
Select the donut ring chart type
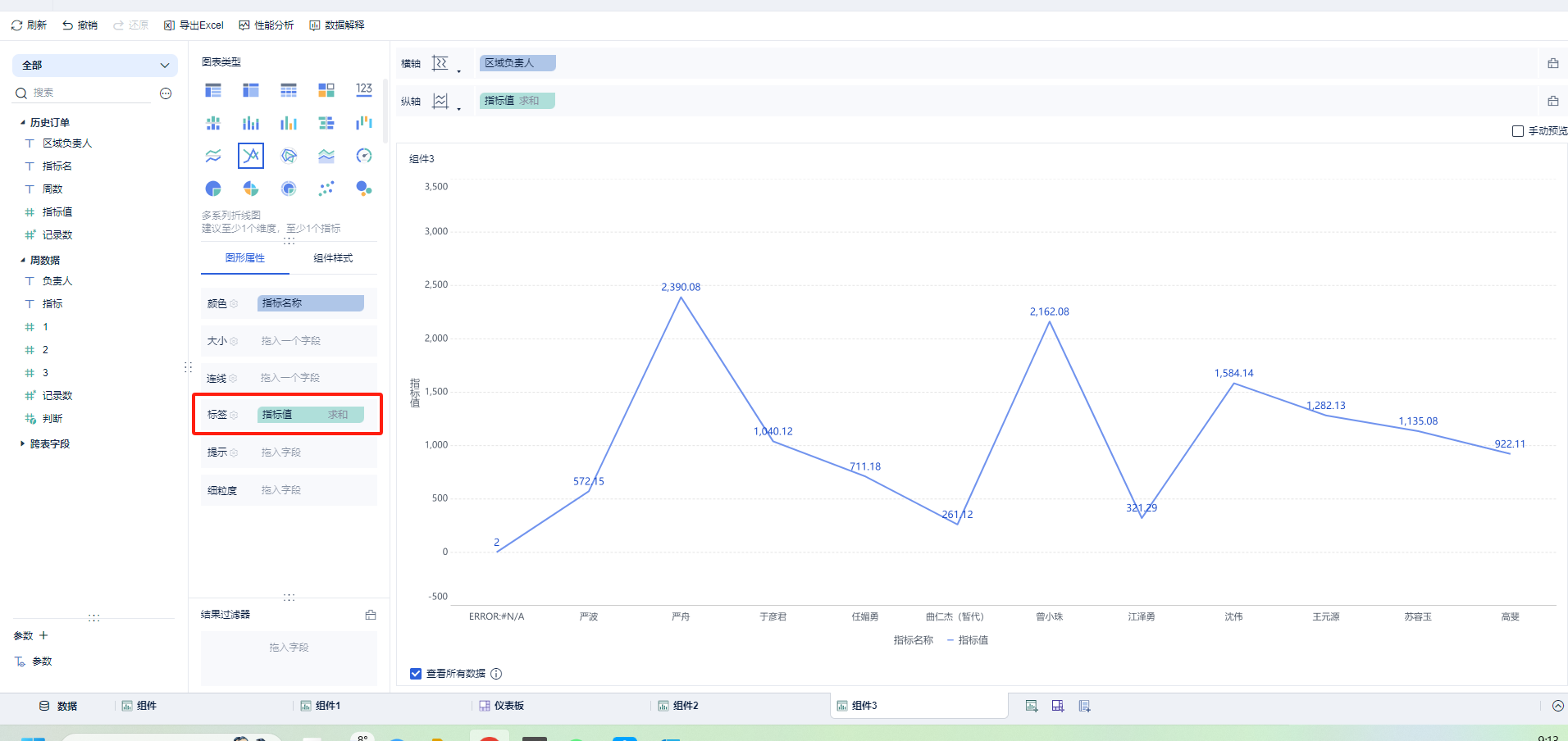[289, 189]
